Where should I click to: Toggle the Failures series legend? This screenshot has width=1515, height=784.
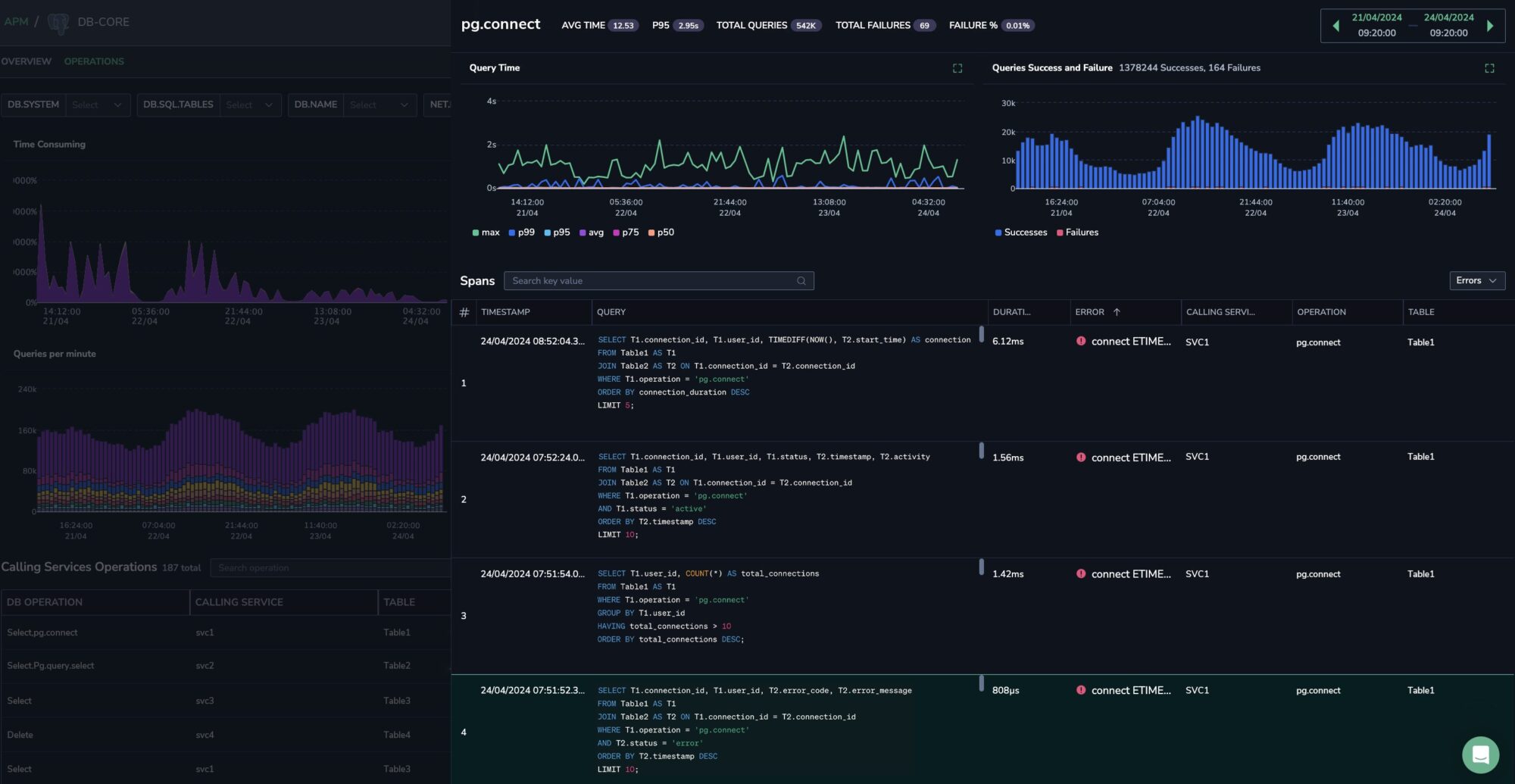pos(1077,233)
